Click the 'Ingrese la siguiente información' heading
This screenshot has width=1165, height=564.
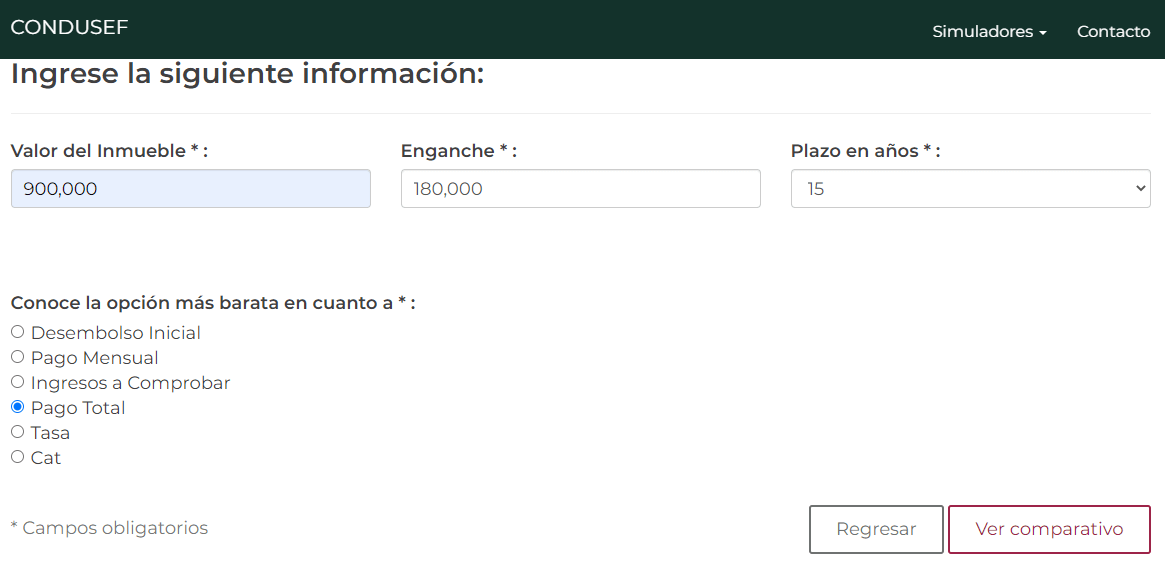(x=247, y=74)
